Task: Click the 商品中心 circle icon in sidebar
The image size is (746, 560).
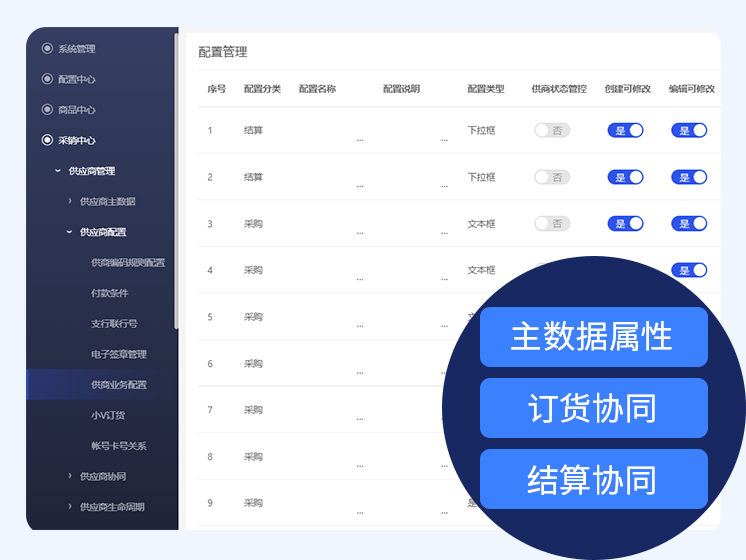Action: coord(47,110)
